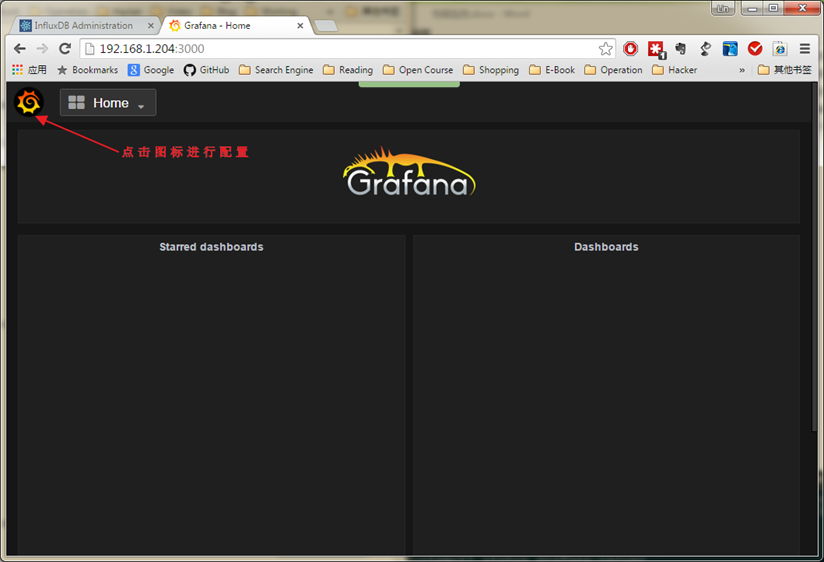Screen dimensions: 824x562
Task: Switch to the InfluxDB Administration tab
Action: pos(82,25)
